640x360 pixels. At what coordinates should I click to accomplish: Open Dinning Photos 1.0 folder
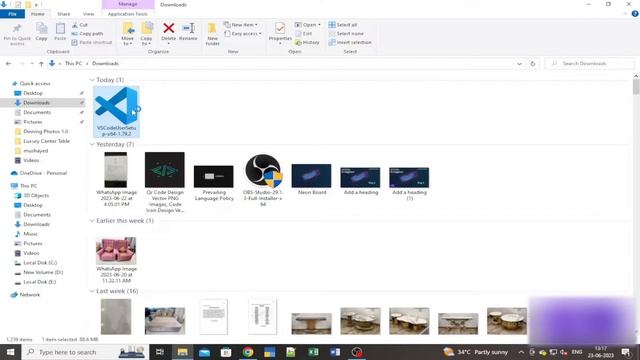click(x=45, y=131)
